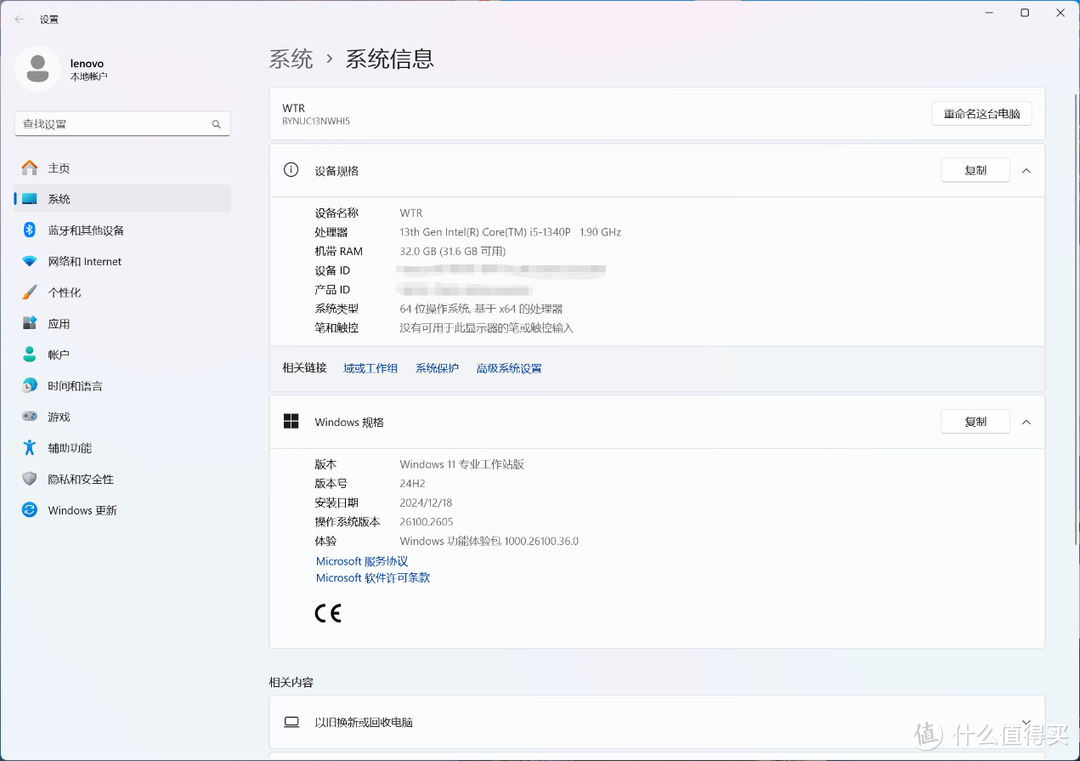Click the search magnifier icon in settings search
The height and width of the screenshot is (761, 1080).
216,124
